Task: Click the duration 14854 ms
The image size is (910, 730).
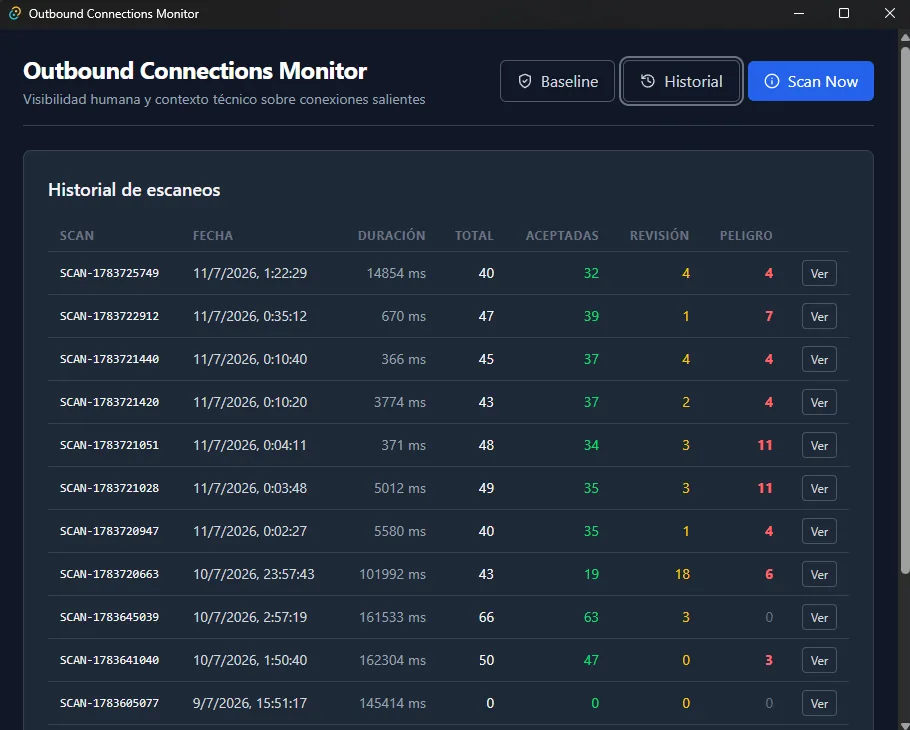Action: tap(396, 273)
